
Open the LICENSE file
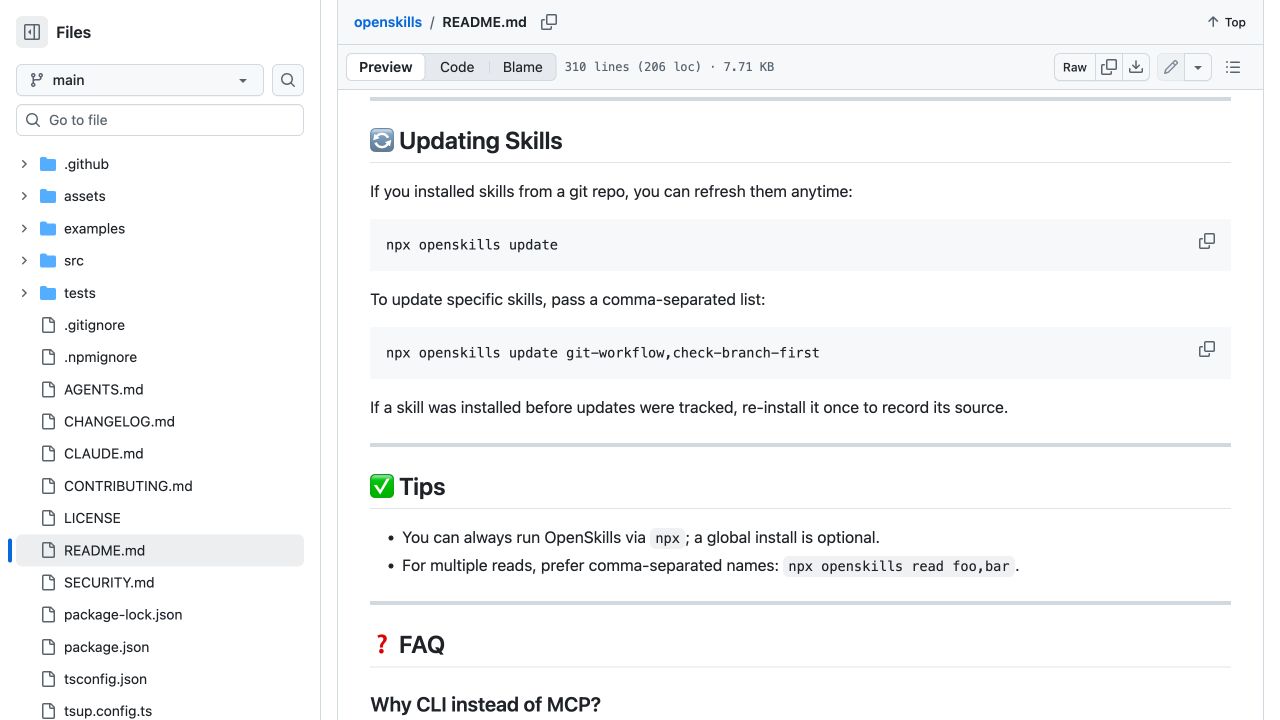pyautogui.click(x=92, y=518)
